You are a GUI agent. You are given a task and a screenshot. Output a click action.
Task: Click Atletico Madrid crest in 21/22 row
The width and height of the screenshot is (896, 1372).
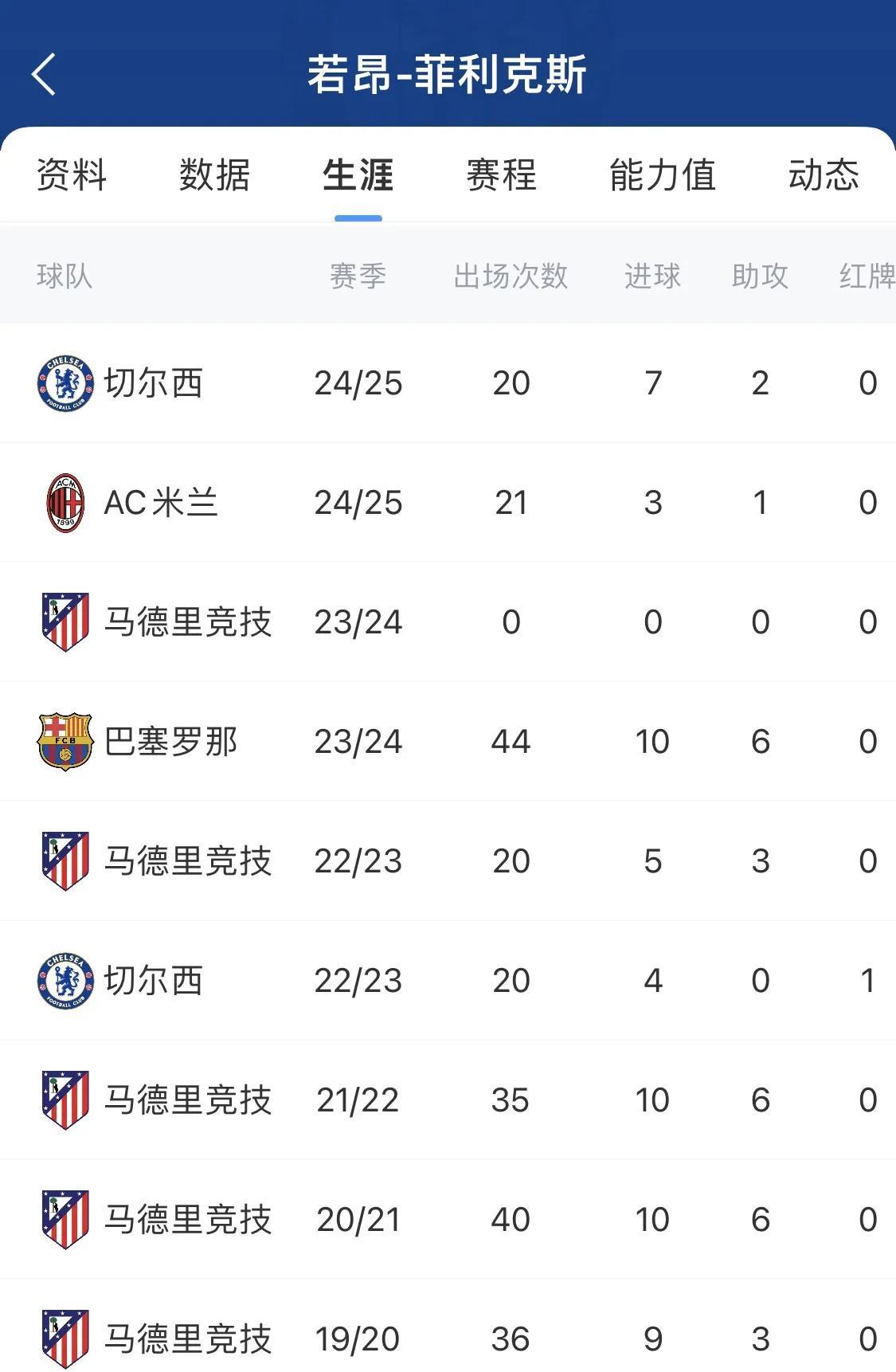(x=65, y=1100)
